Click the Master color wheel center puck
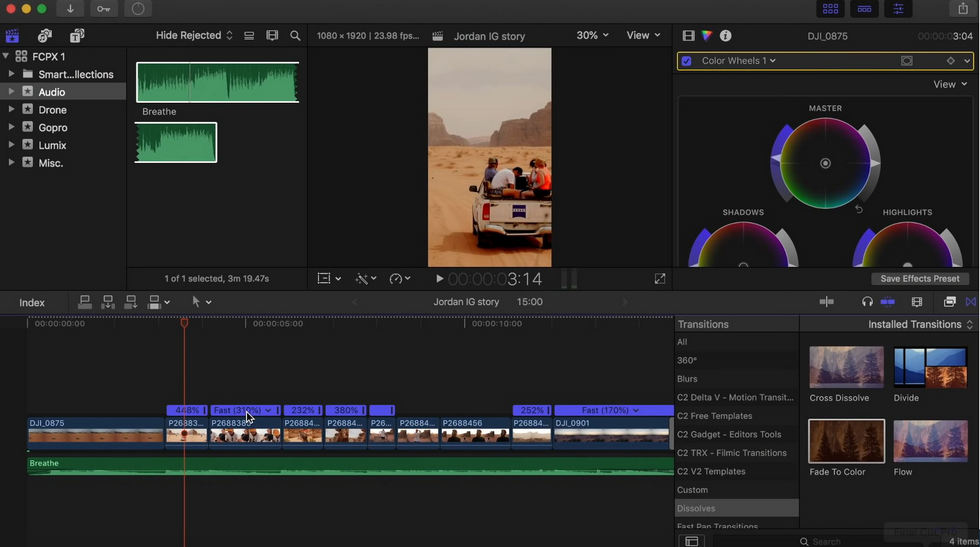The height and width of the screenshot is (547, 980). [826, 163]
